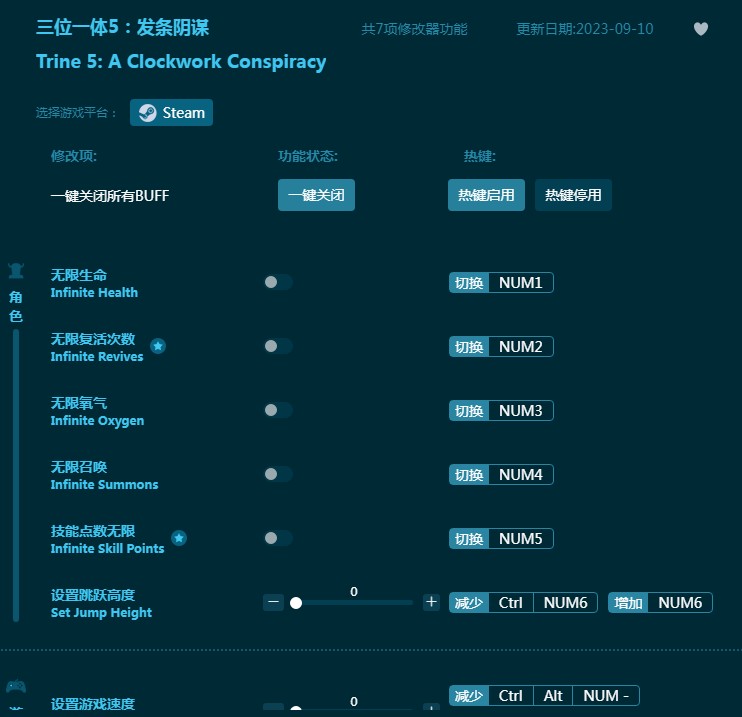Screen dimensions: 742x717
Task: Select the character category sidebar icon
Action: [16, 270]
